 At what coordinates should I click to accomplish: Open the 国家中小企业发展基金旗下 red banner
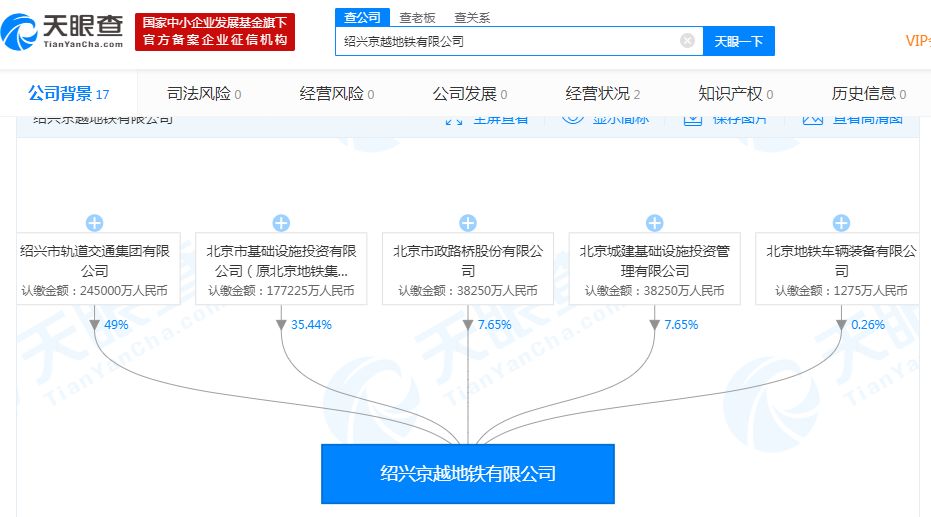pos(215,31)
